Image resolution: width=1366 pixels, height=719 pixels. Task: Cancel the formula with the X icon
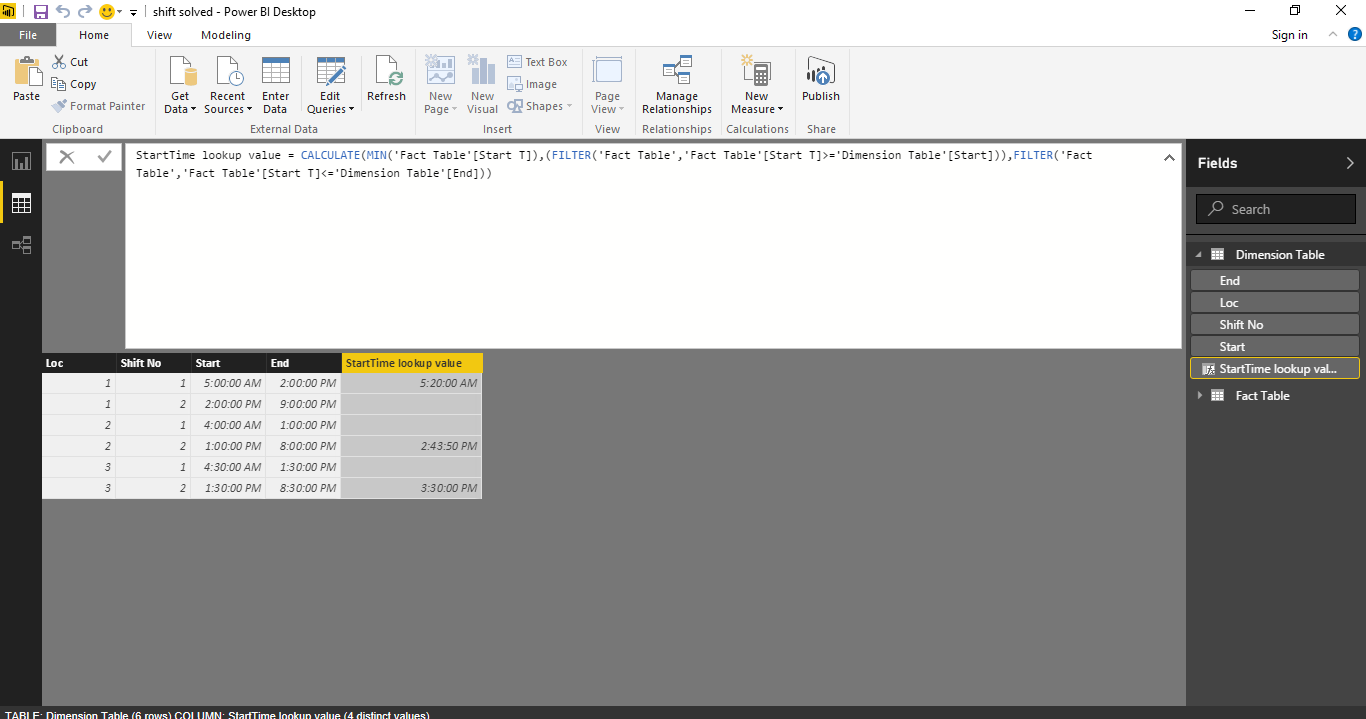tap(66, 156)
